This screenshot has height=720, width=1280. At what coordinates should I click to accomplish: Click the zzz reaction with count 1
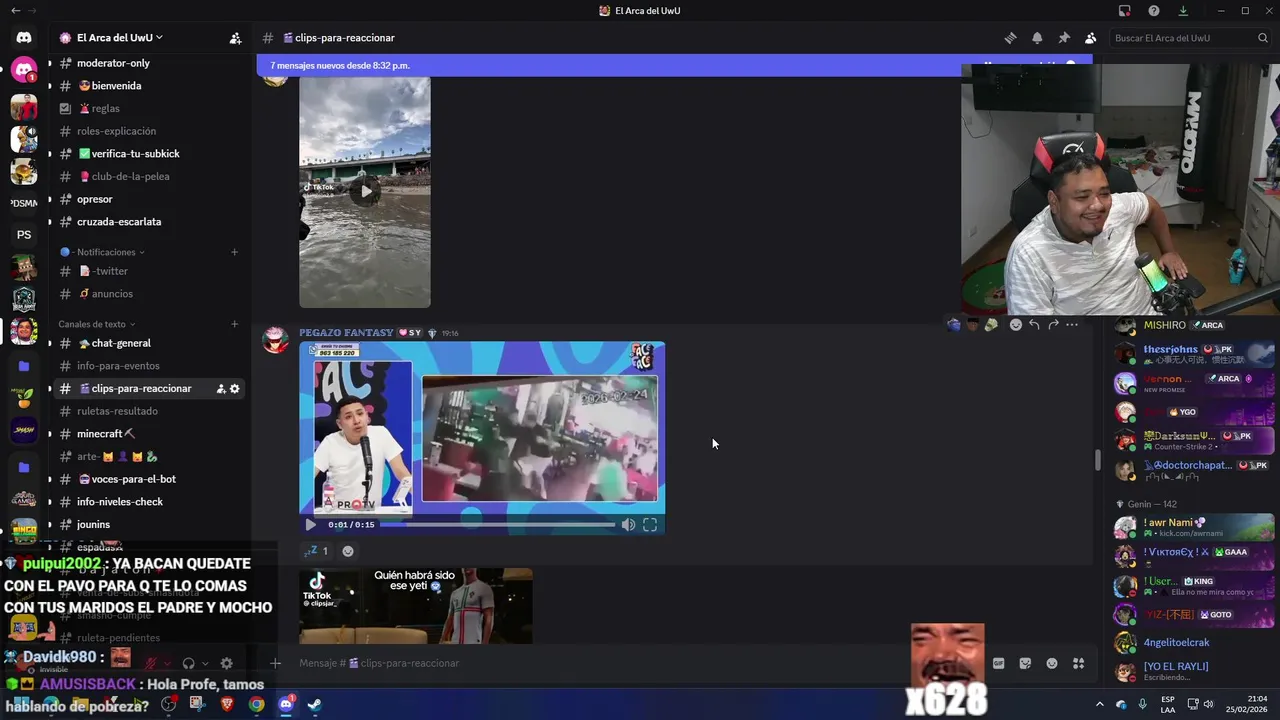point(316,551)
